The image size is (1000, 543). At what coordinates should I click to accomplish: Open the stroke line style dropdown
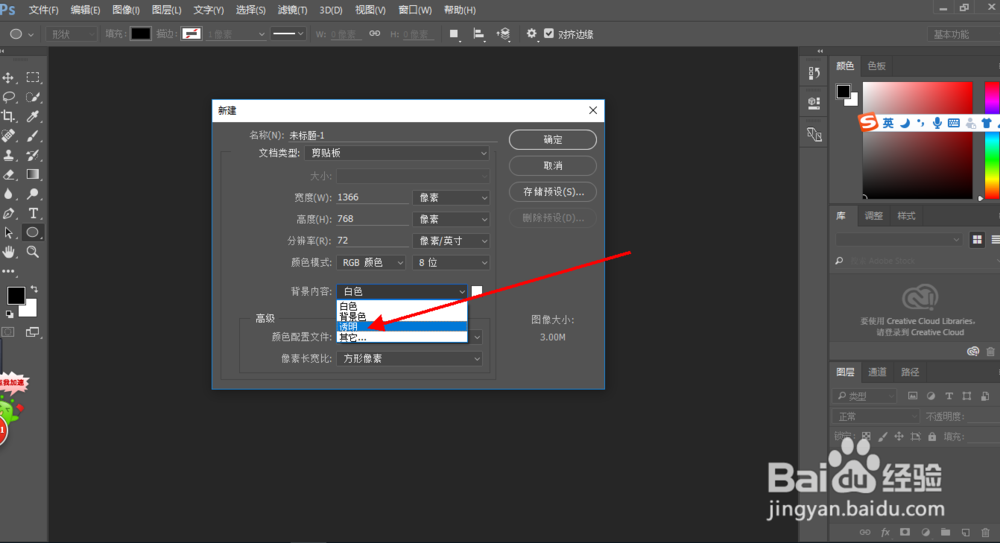click(x=288, y=34)
